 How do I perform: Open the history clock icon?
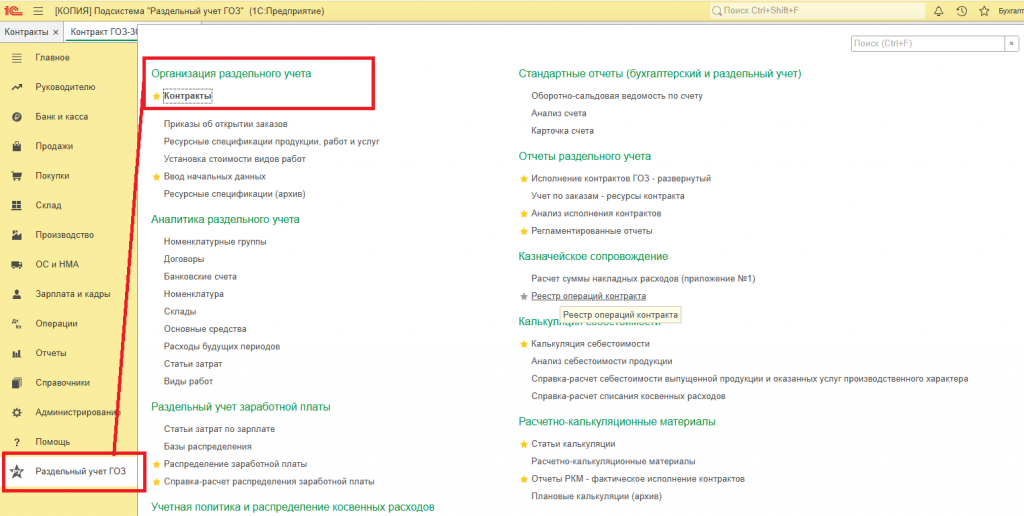pos(961,11)
